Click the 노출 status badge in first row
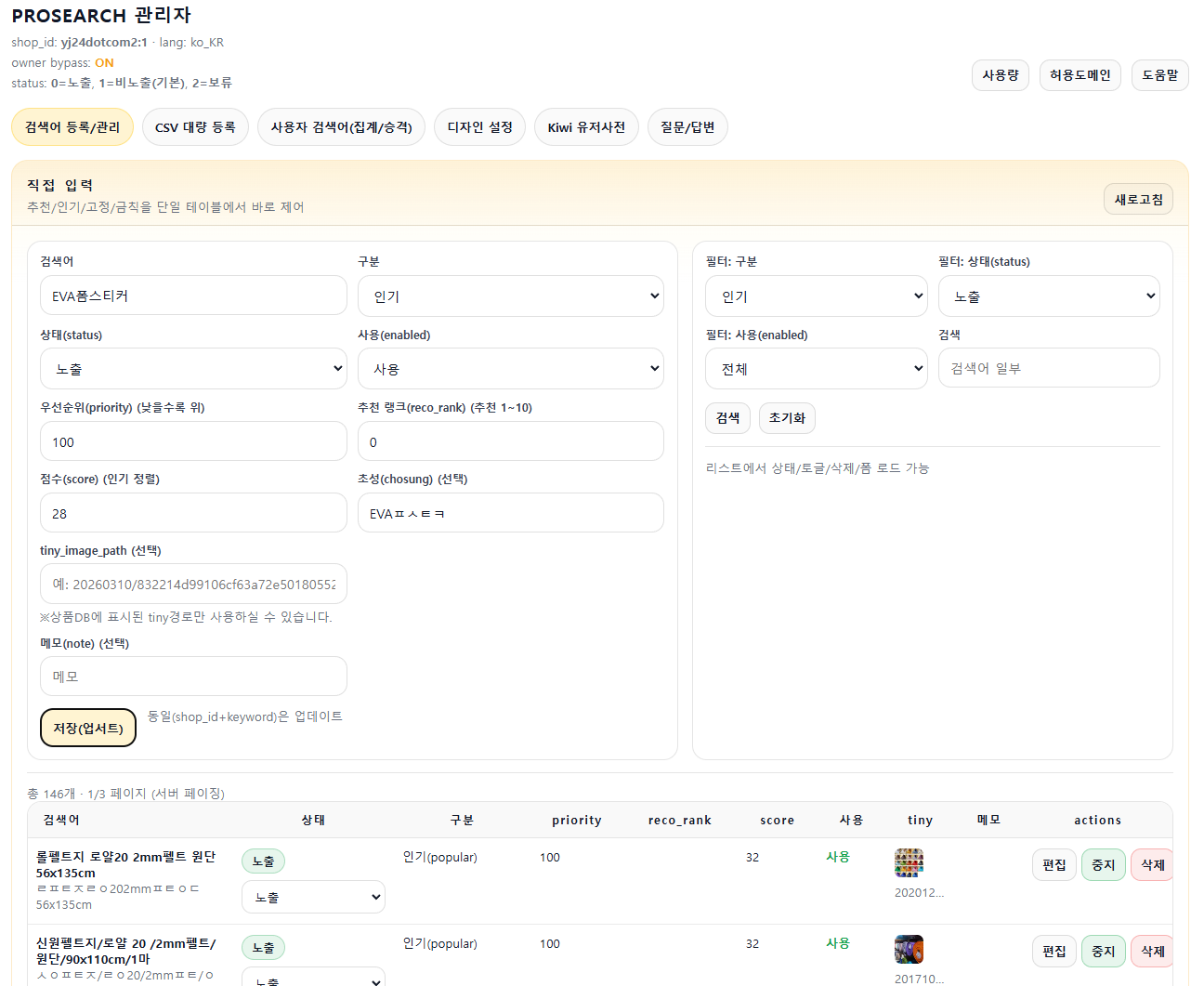1204x986 pixels. (263, 861)
